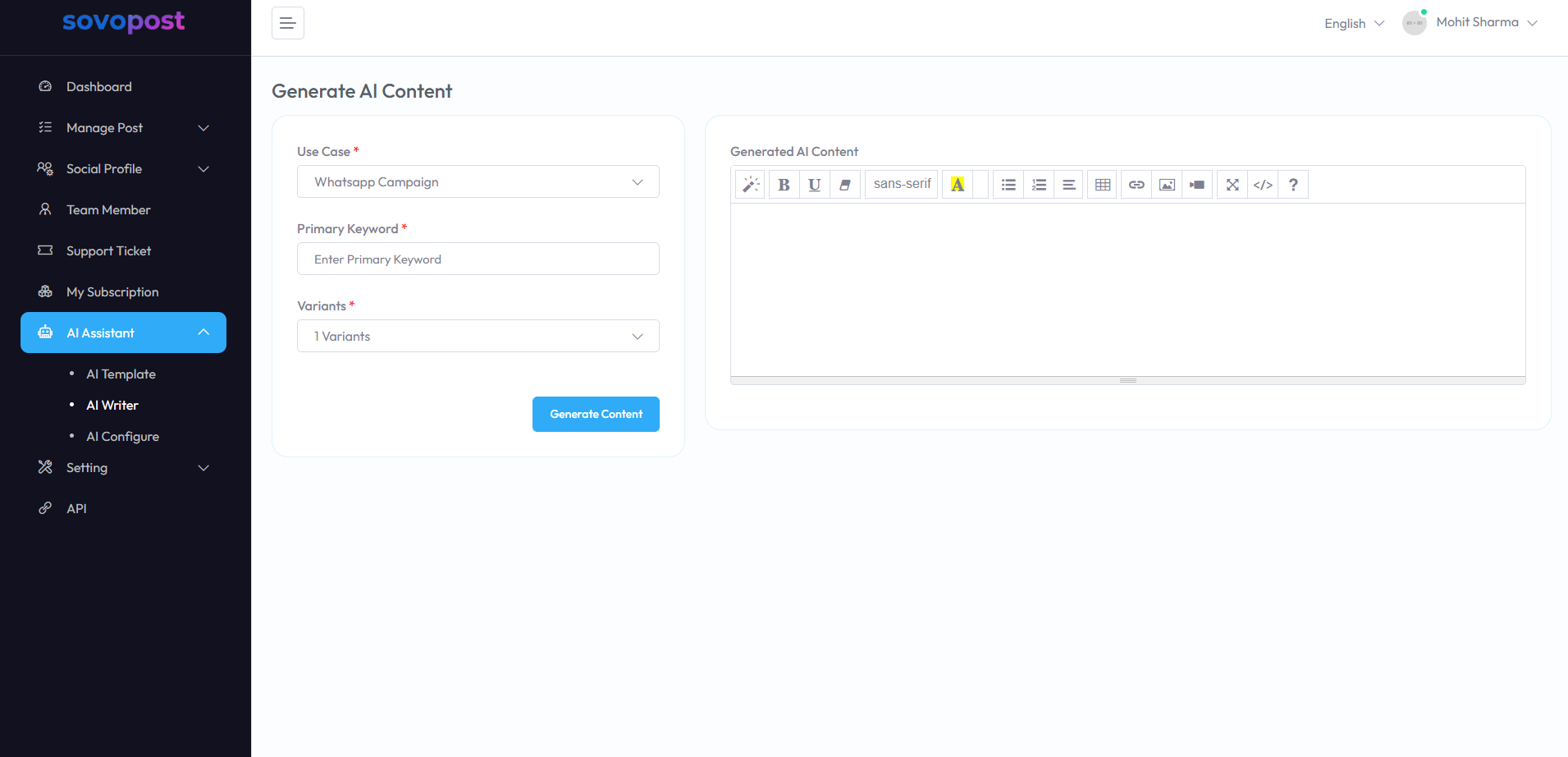Toggle bold formatting in editor
Screen dimensions: 1568x757
(784, 185)
